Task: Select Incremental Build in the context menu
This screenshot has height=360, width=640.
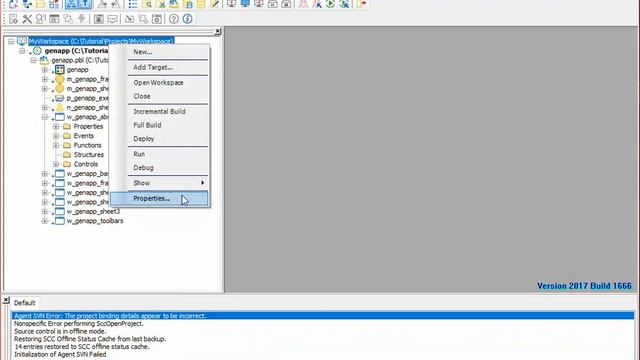Action: pyautogui.click(x=160, y=111)
